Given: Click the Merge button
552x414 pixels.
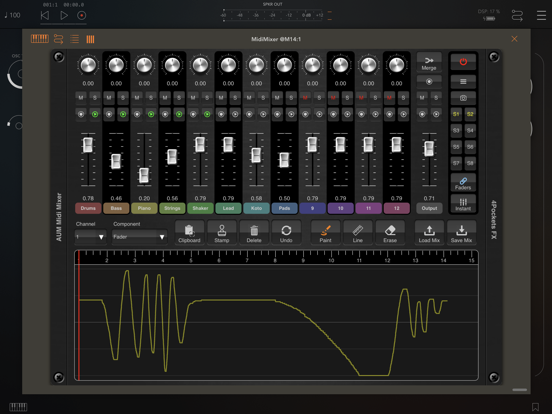Looking at the screenshot, I should [x=429, y=62].
